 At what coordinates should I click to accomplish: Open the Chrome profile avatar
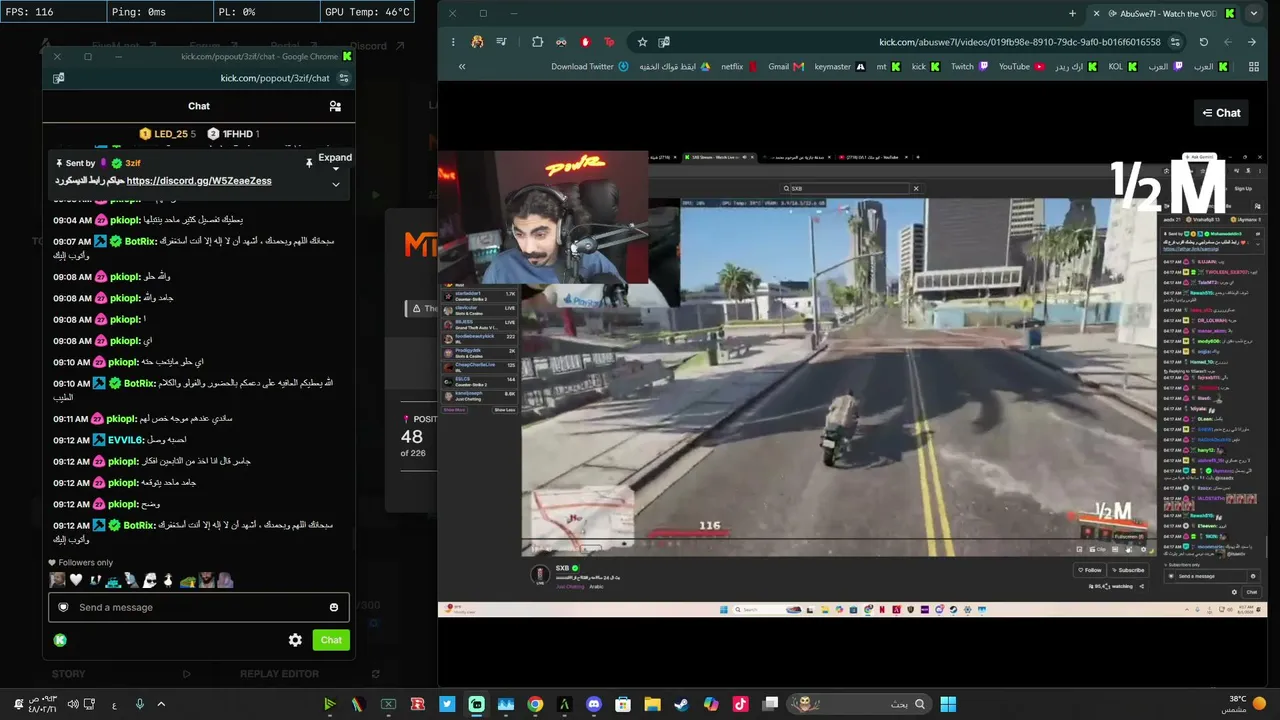point(477,42)
